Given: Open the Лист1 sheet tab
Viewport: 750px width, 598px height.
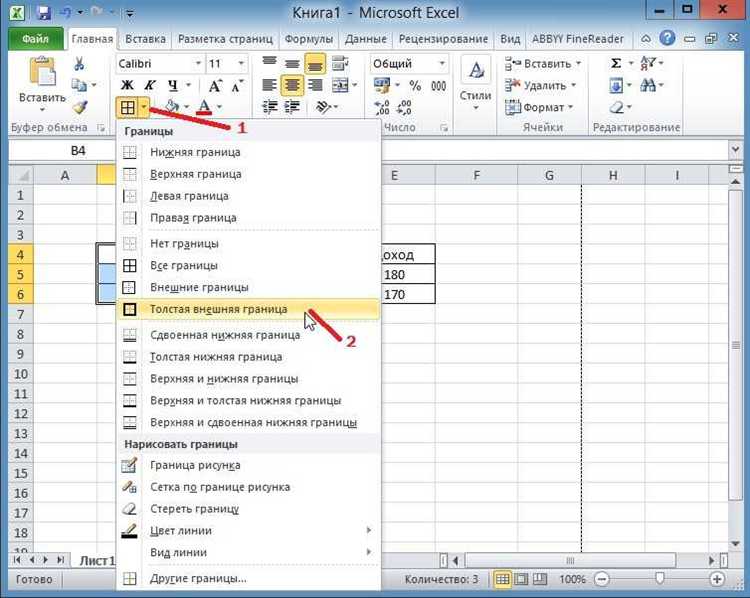Looking at the screenshot, I should [x=97, y=560].
